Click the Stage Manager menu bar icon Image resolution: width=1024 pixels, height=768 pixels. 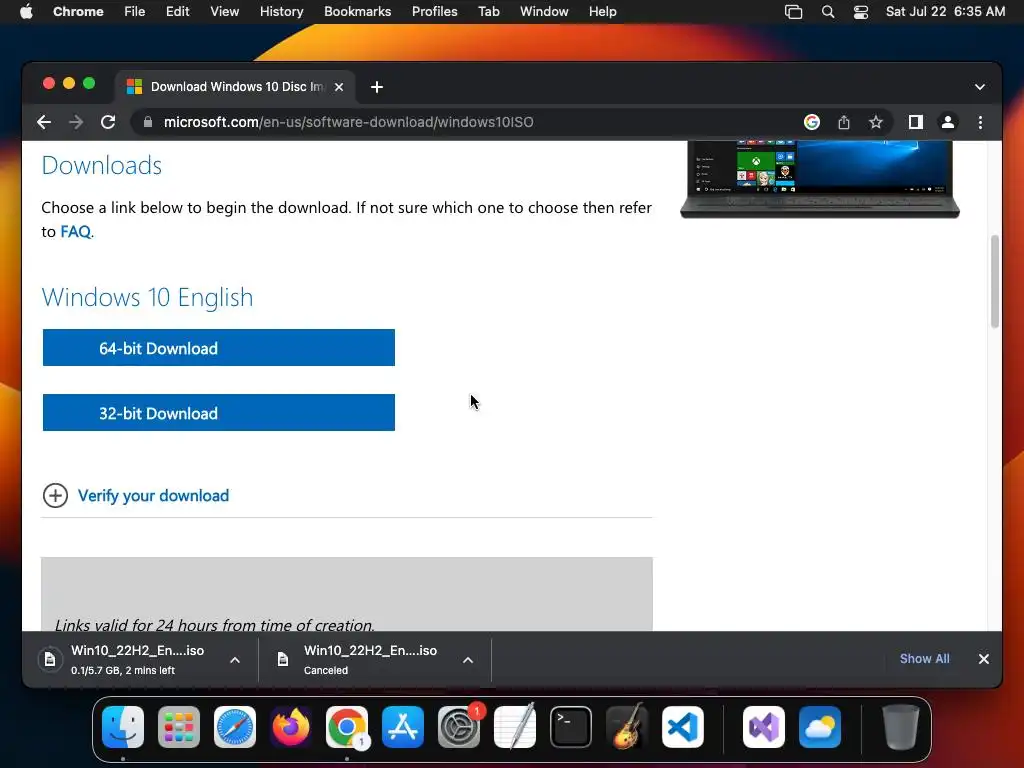click(x=793, y=12)
